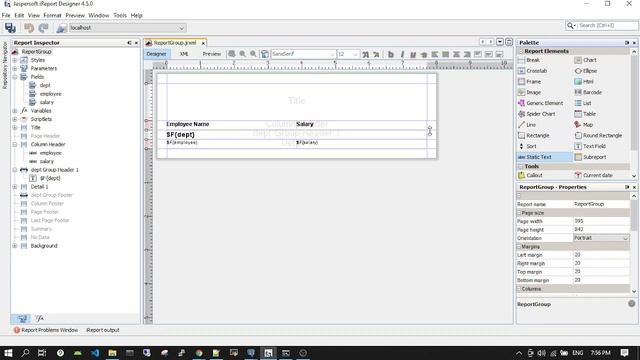Select the Current date tool in palette
Screen dimensions: 640x360
click(593, 175)
